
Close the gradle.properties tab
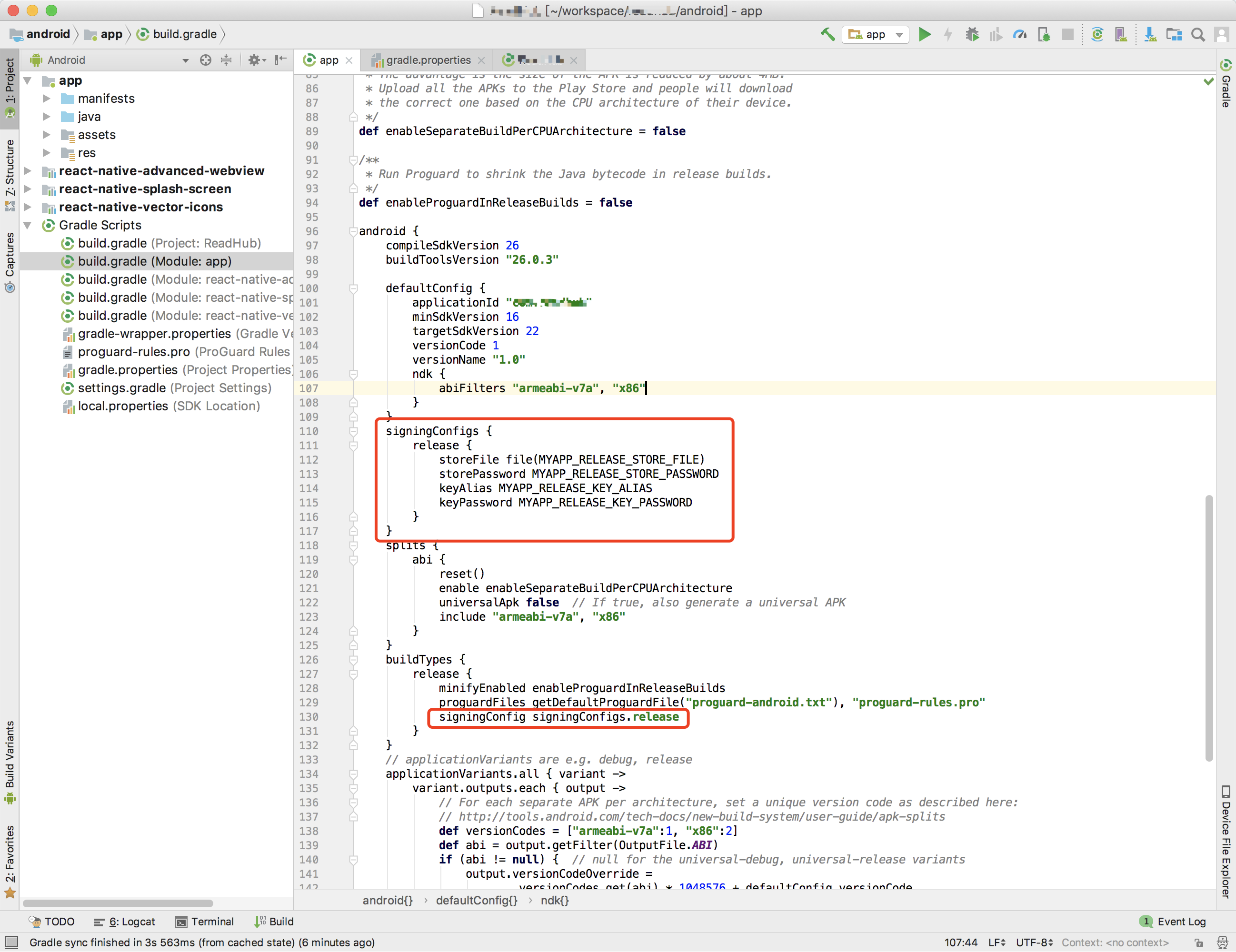[x=481, y=60]
